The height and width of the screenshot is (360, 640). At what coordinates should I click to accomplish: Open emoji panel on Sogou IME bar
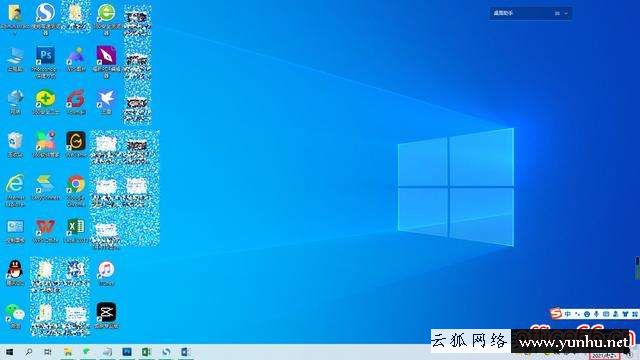587,314
